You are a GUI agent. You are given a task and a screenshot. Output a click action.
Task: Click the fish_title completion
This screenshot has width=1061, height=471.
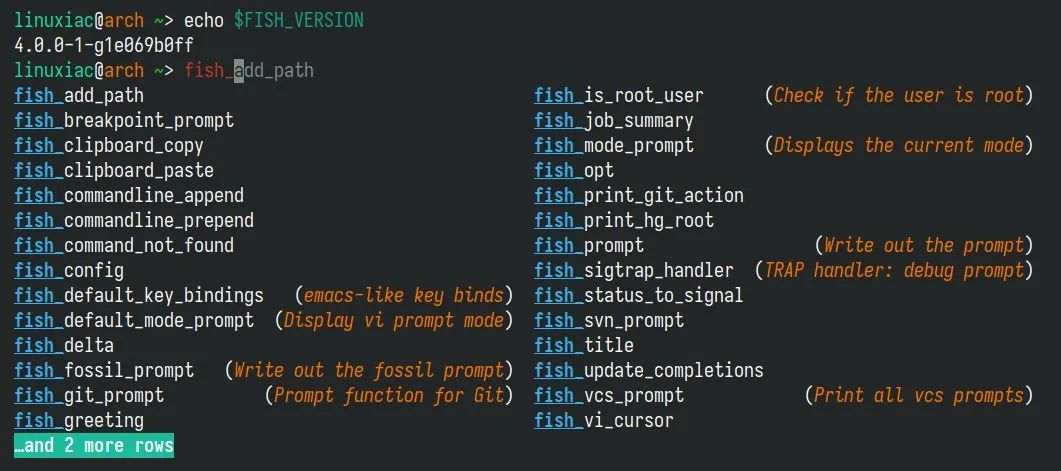pos(584,346)
